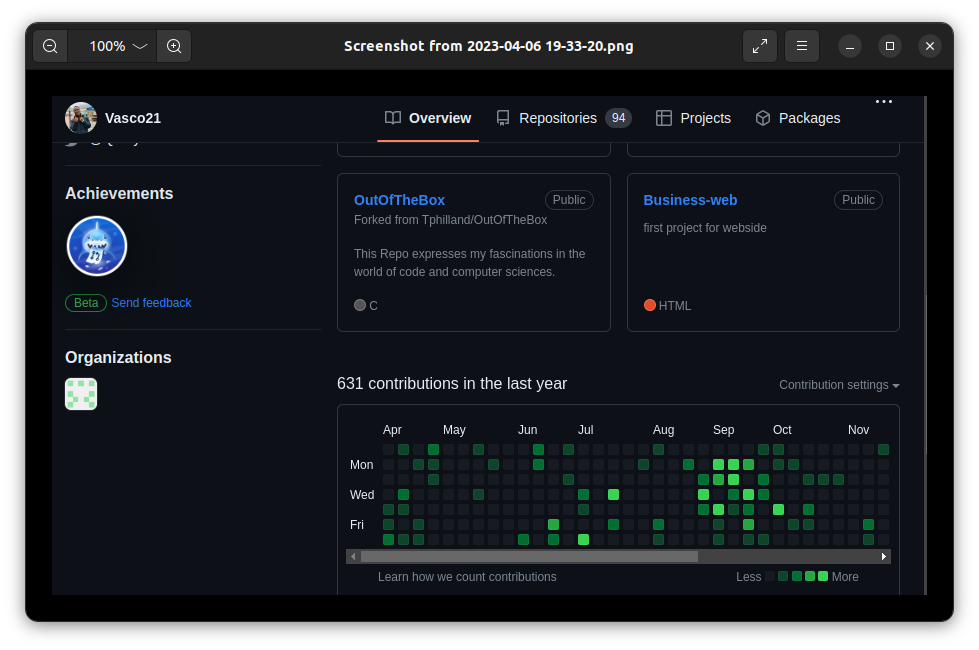This screenshot has width=979, height=650.
Task: Minimize the image viewer window
Action: point(850,46)
